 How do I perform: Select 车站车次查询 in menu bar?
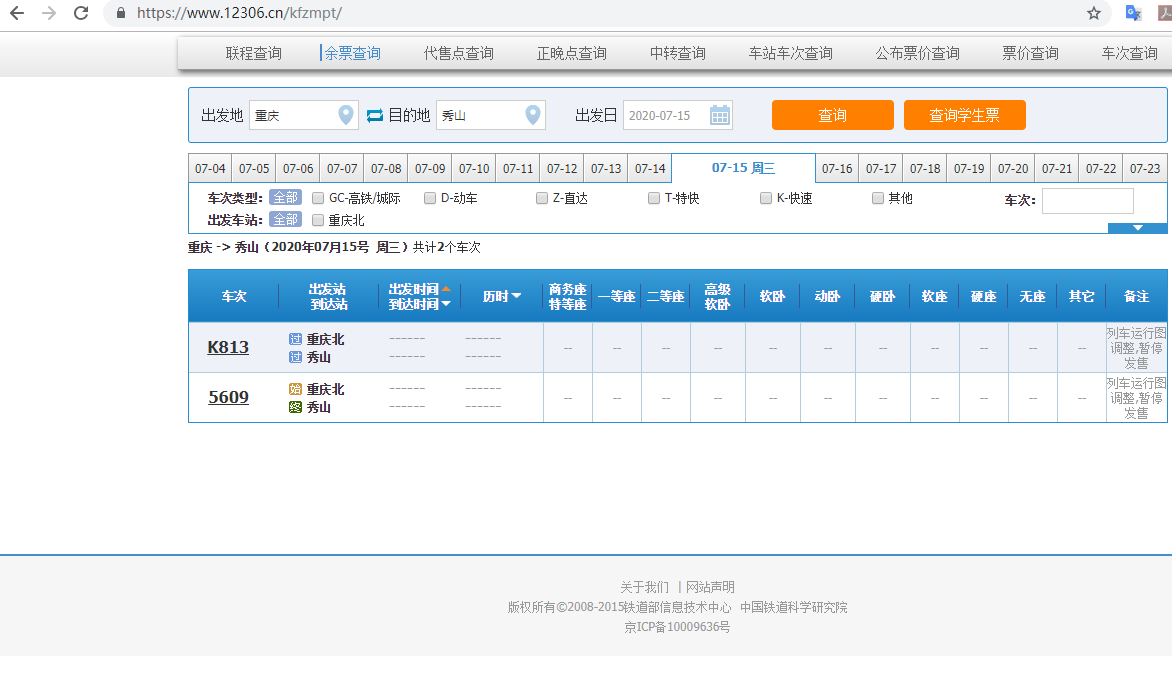point(790,53)
